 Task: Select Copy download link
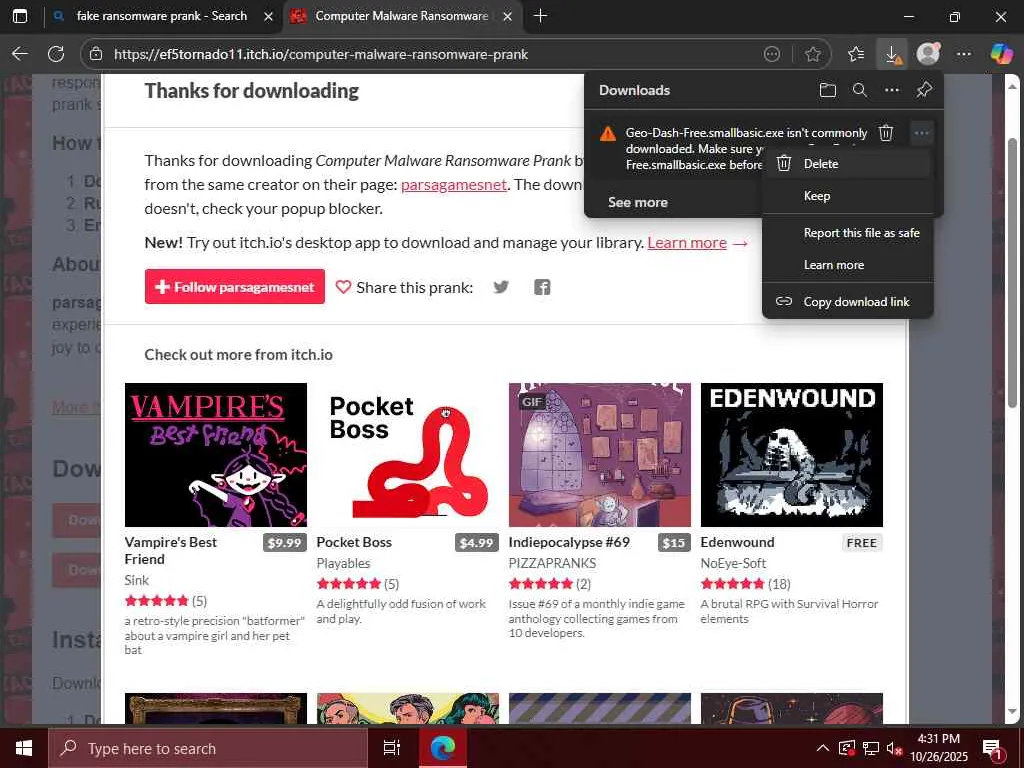click(848, 302)
